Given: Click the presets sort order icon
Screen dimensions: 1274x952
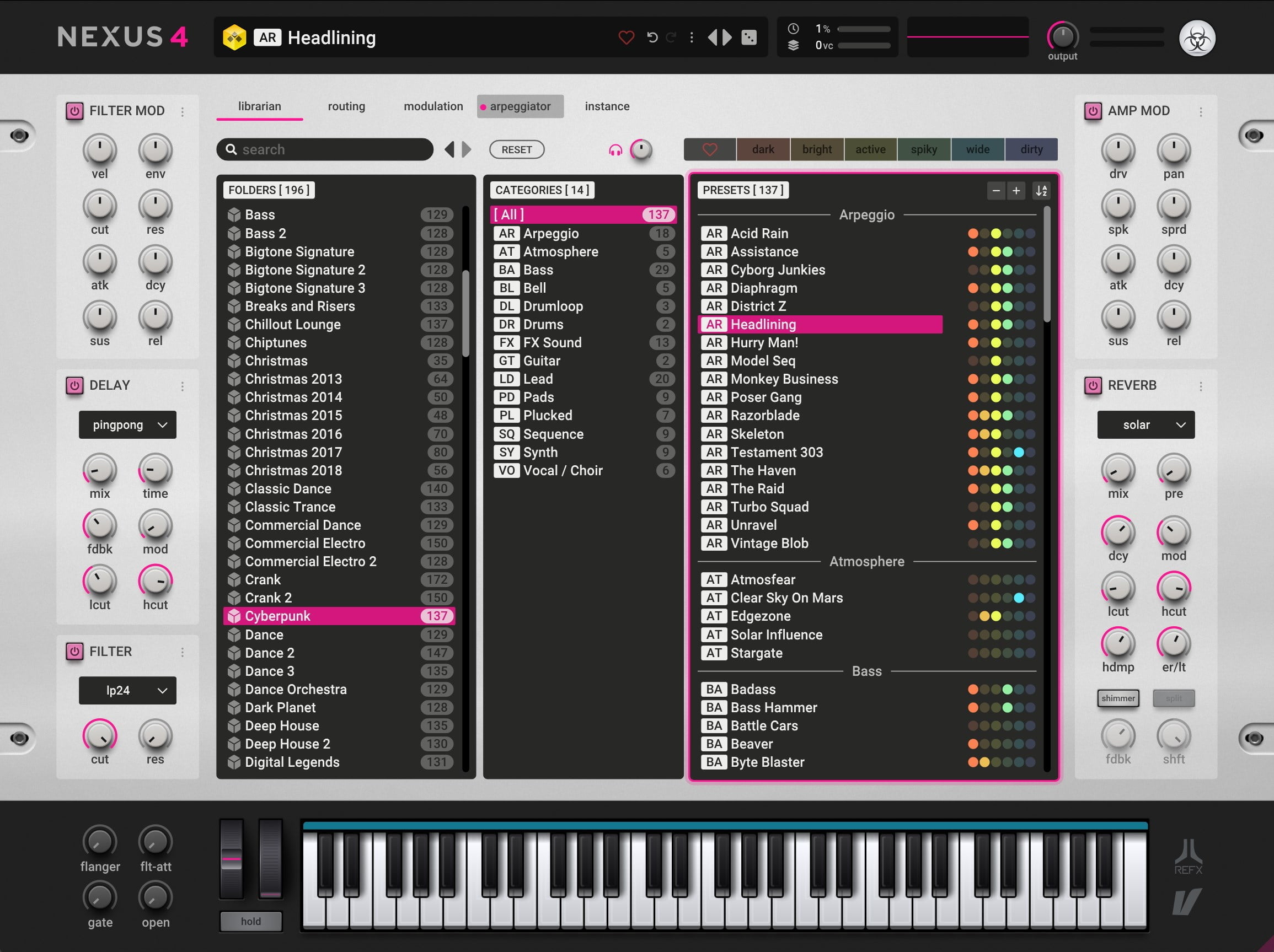Looking at the screenshot, I should coord(1041,191).
